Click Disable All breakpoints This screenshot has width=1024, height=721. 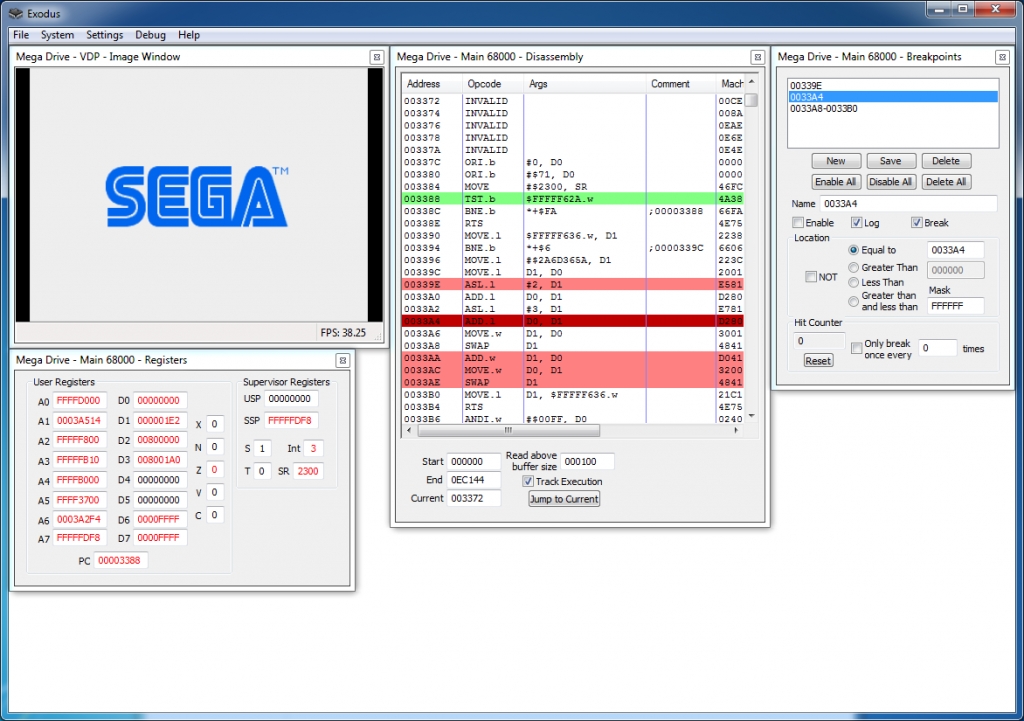coord(890,182)
